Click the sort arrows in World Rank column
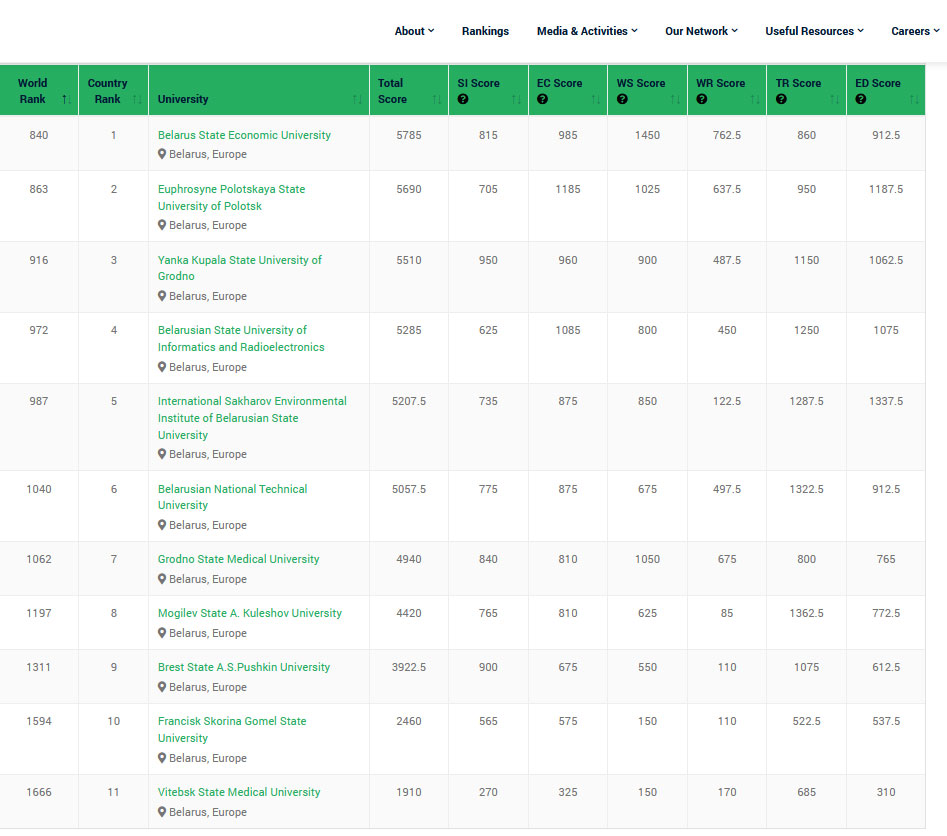Screen dimensions: 947x836 [66, 99]
